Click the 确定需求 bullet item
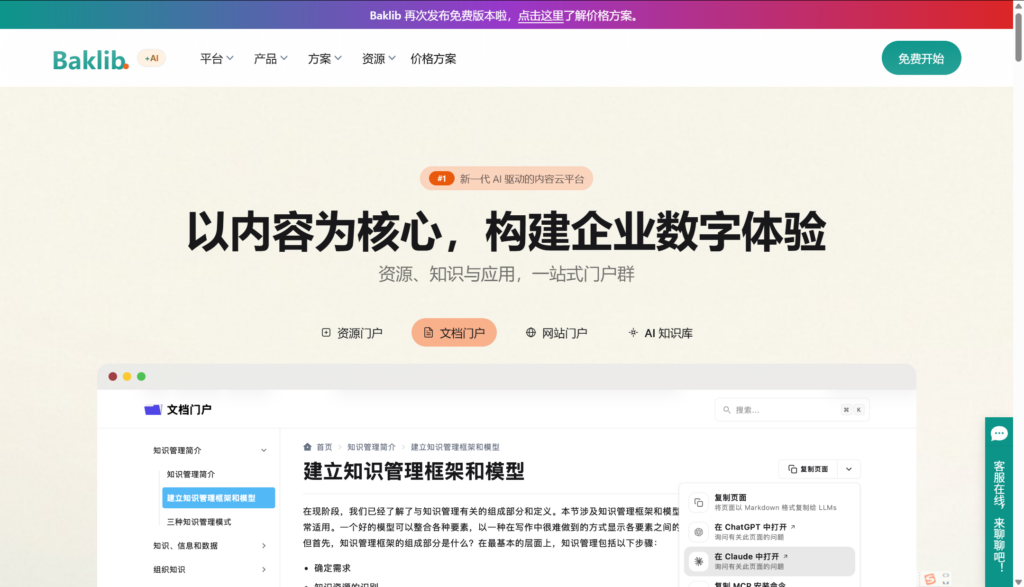1024x587 pixels. tap(332, 568)
